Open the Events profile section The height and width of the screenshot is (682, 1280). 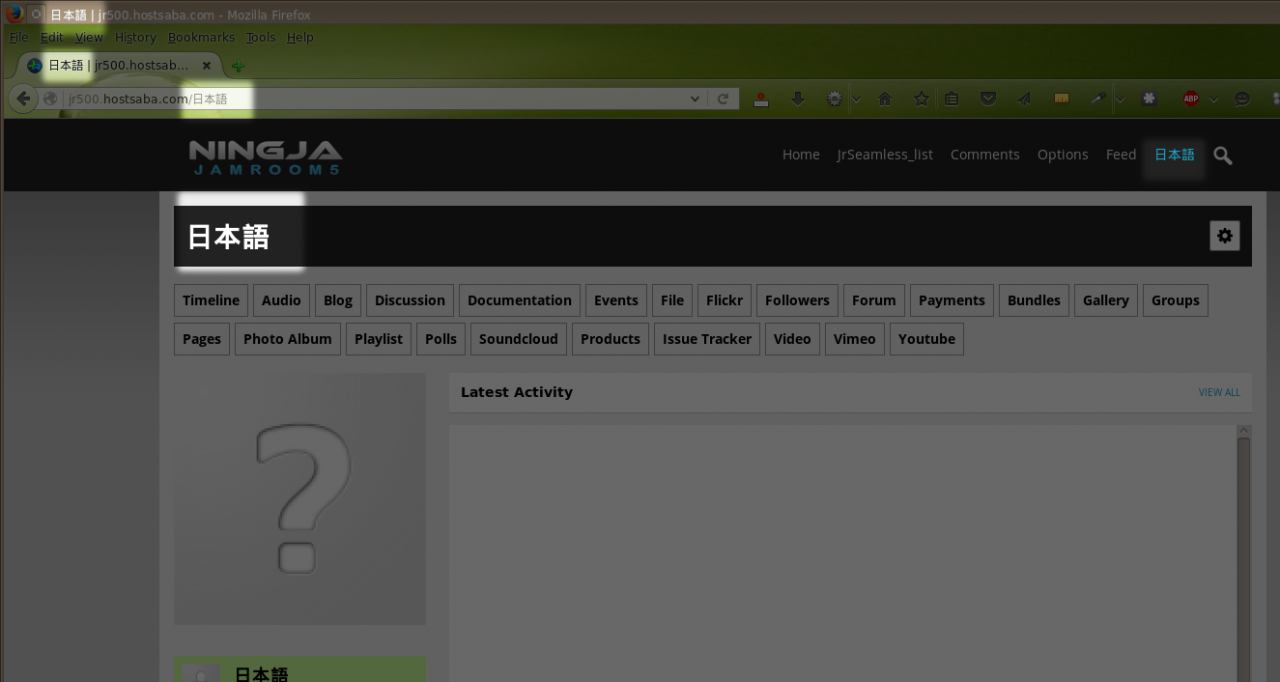pos(616,300)
